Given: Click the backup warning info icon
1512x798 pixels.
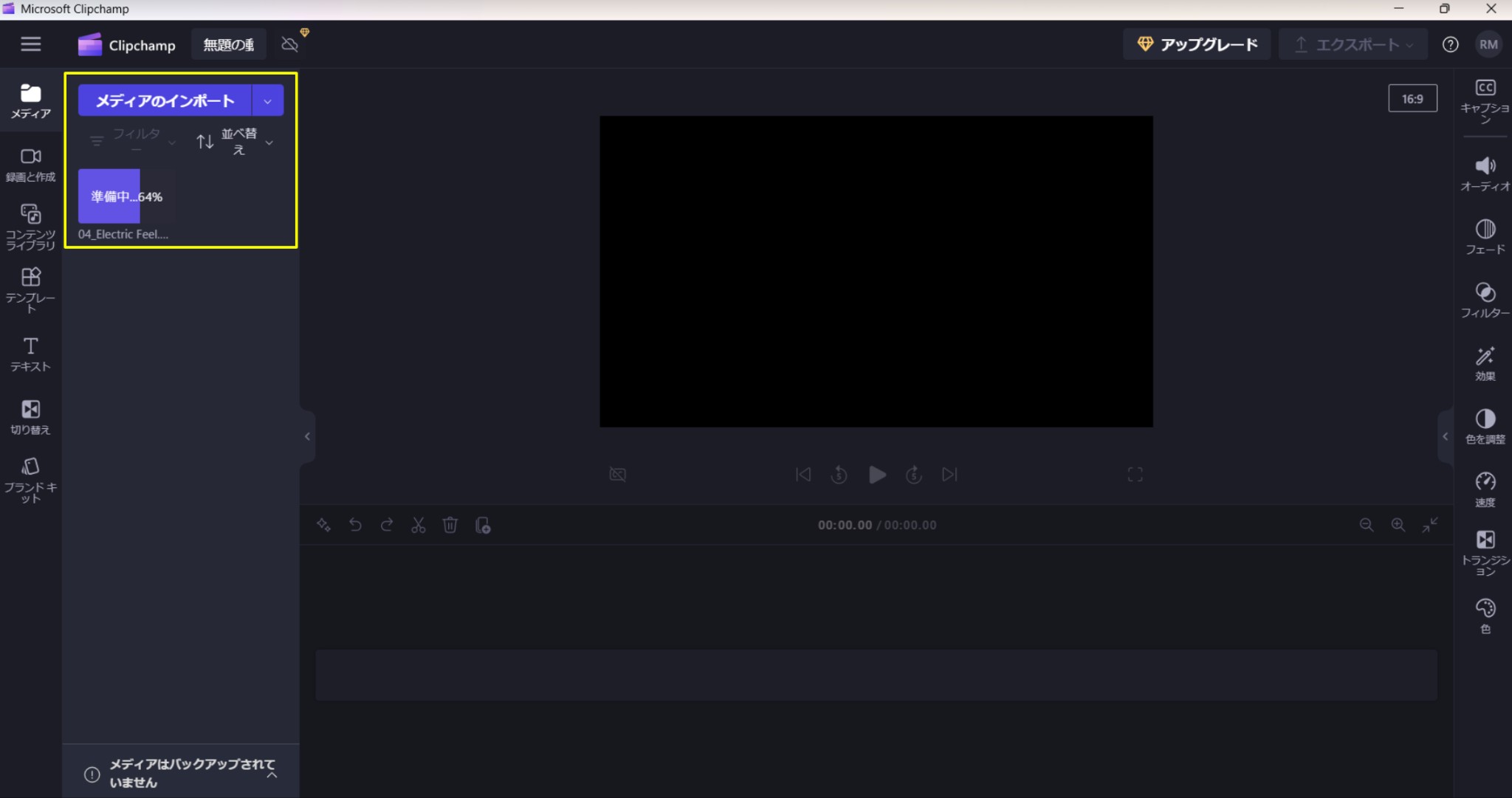Looking at the screenshot, I should tap(92, 774).
